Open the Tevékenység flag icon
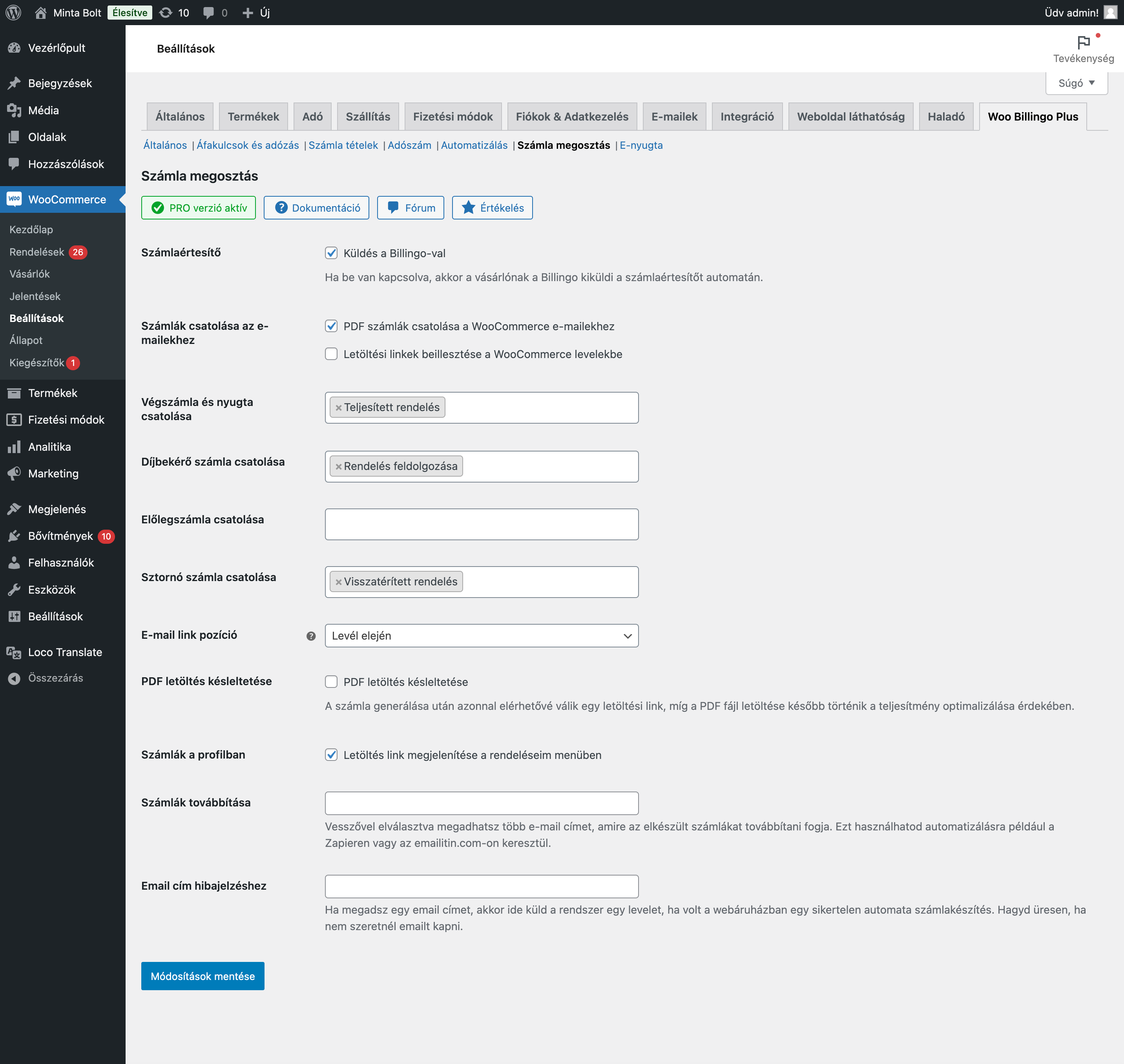 click(x=1083, y=42)
